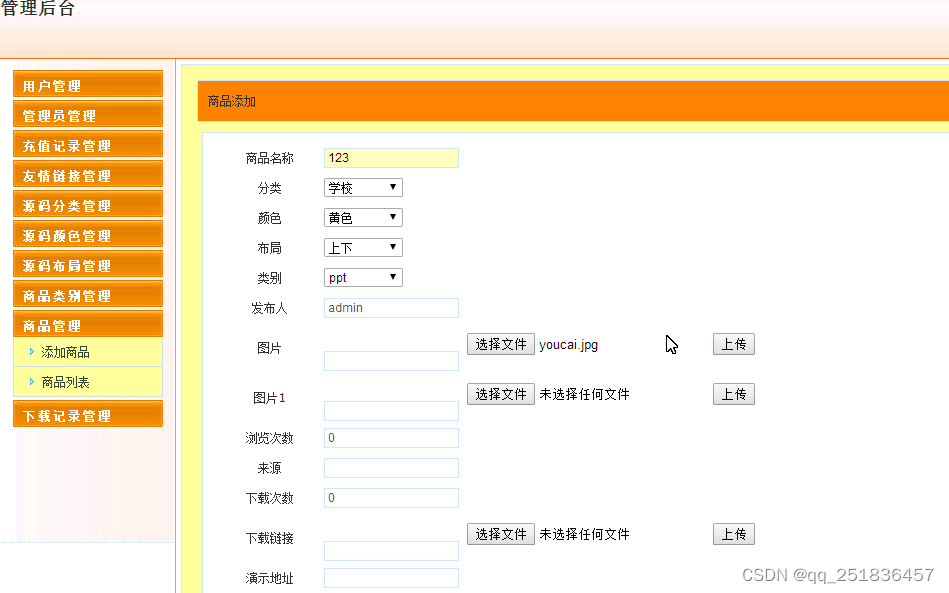The image size is (949, 593).
Task: Click the arrow icon beside 添加商品
Action: point(31,352)
